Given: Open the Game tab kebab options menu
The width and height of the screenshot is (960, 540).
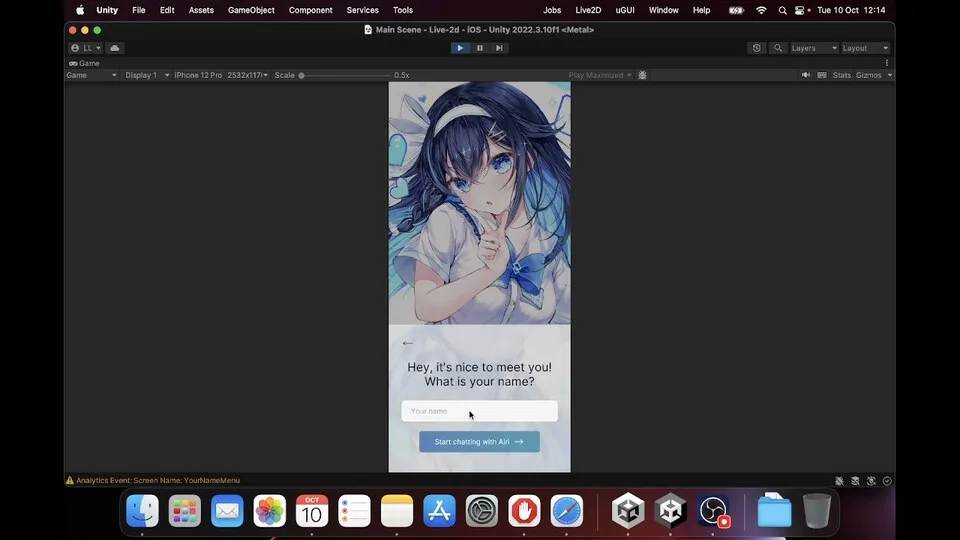Looking at the screenshot, I should point(887,63).
